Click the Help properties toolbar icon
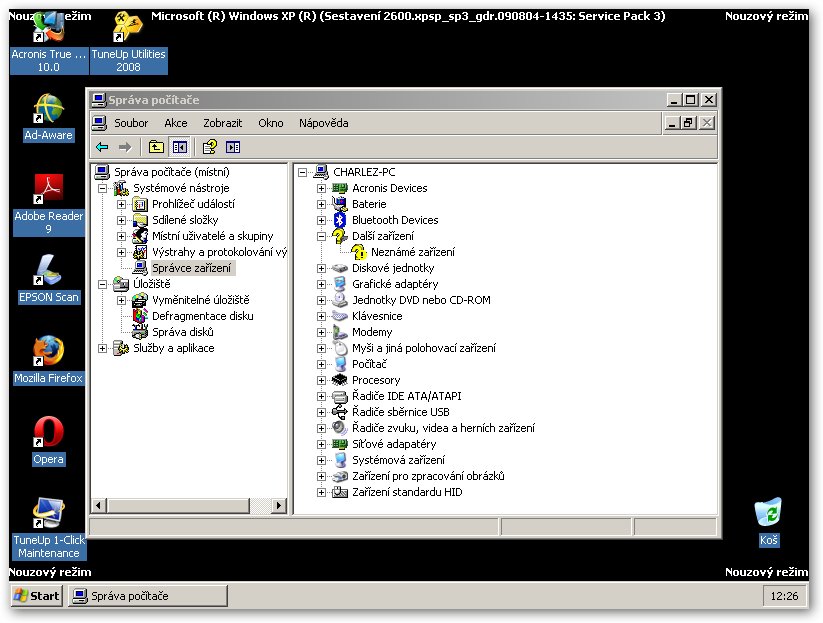 pos(210,147)
